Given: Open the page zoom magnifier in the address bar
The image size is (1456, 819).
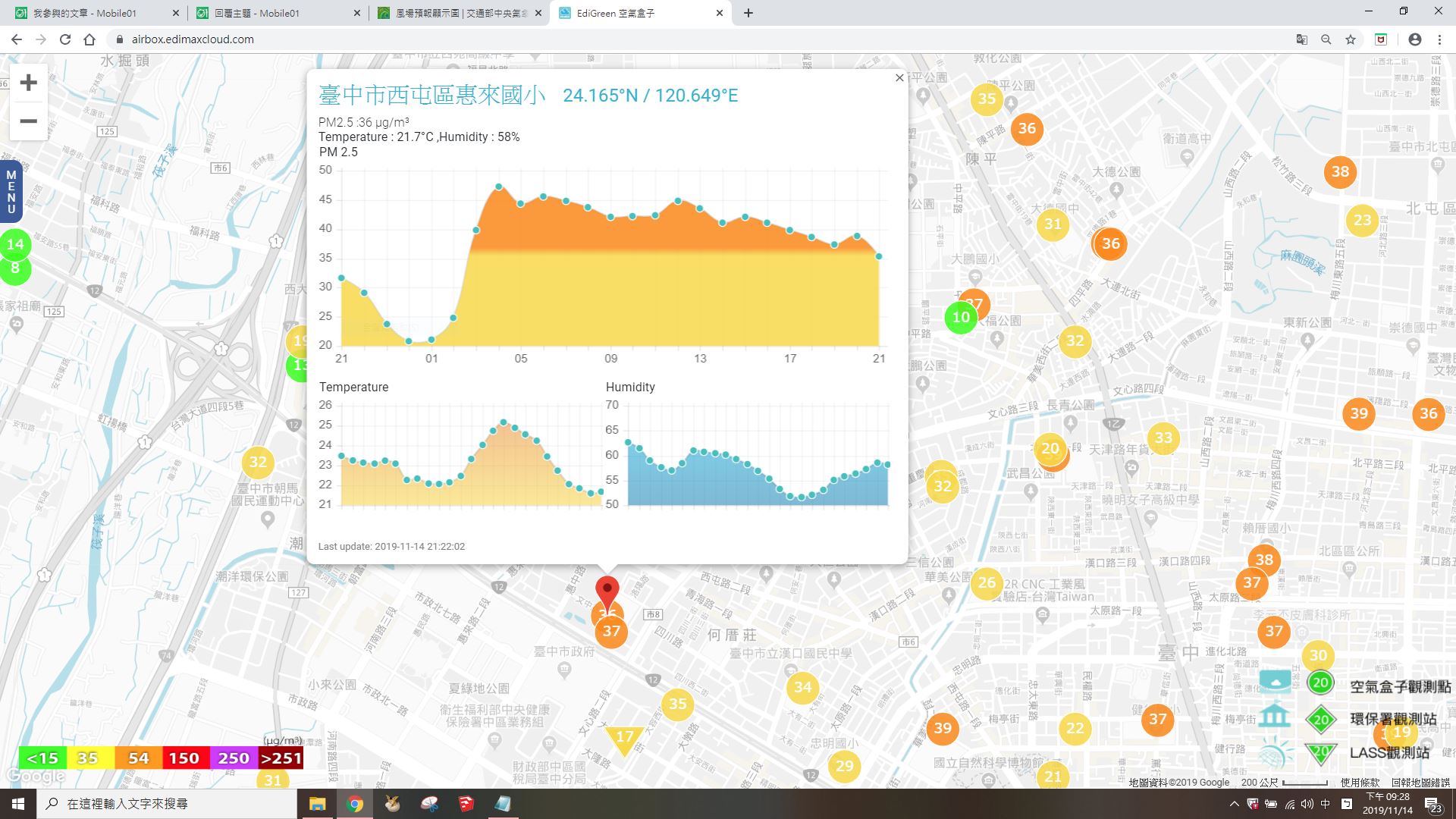Looking at the screenshot, I should tap(1326, 39).
